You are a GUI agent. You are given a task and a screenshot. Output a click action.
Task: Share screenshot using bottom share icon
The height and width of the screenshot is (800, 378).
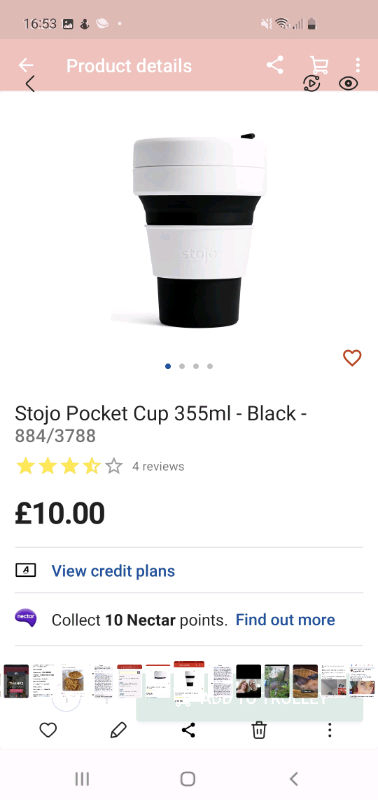coord(188,731)
